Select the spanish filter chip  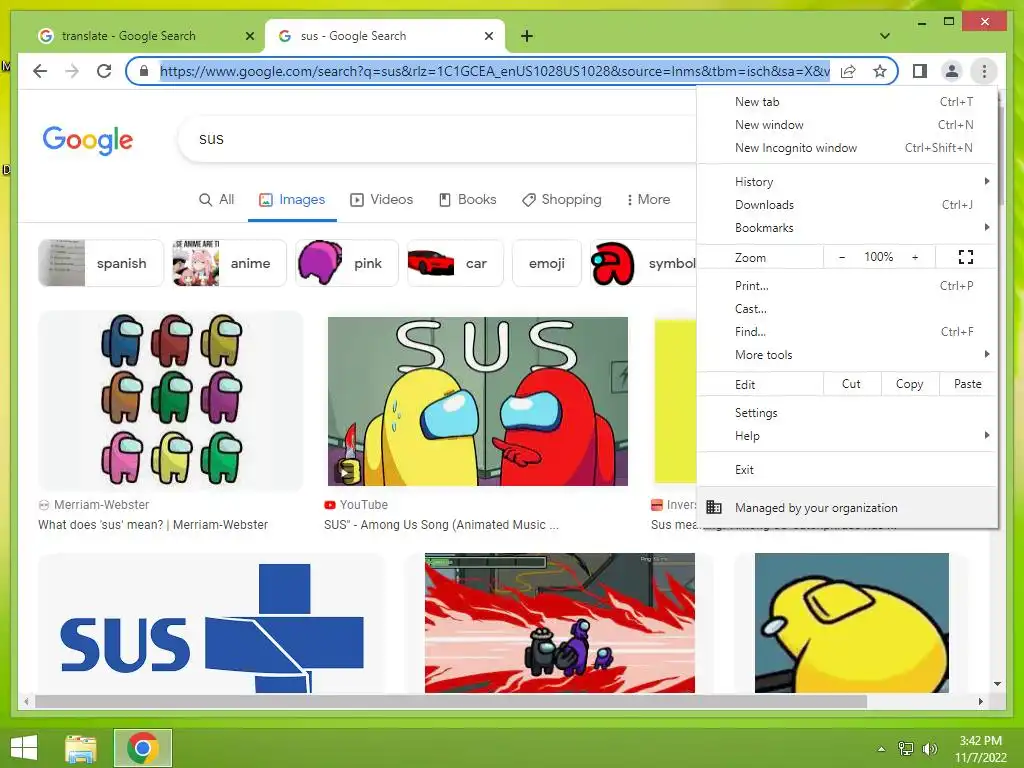click(x=101, y=263)
